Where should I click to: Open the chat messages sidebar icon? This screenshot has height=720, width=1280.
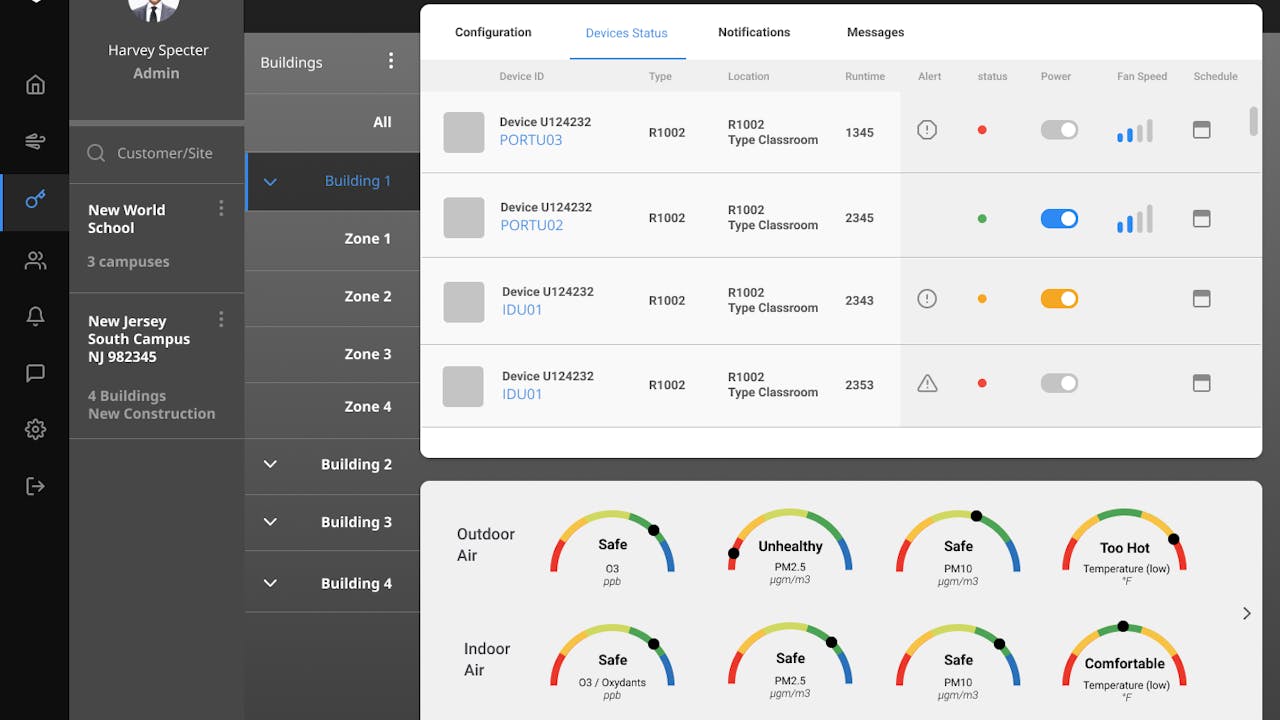[35, 373]
